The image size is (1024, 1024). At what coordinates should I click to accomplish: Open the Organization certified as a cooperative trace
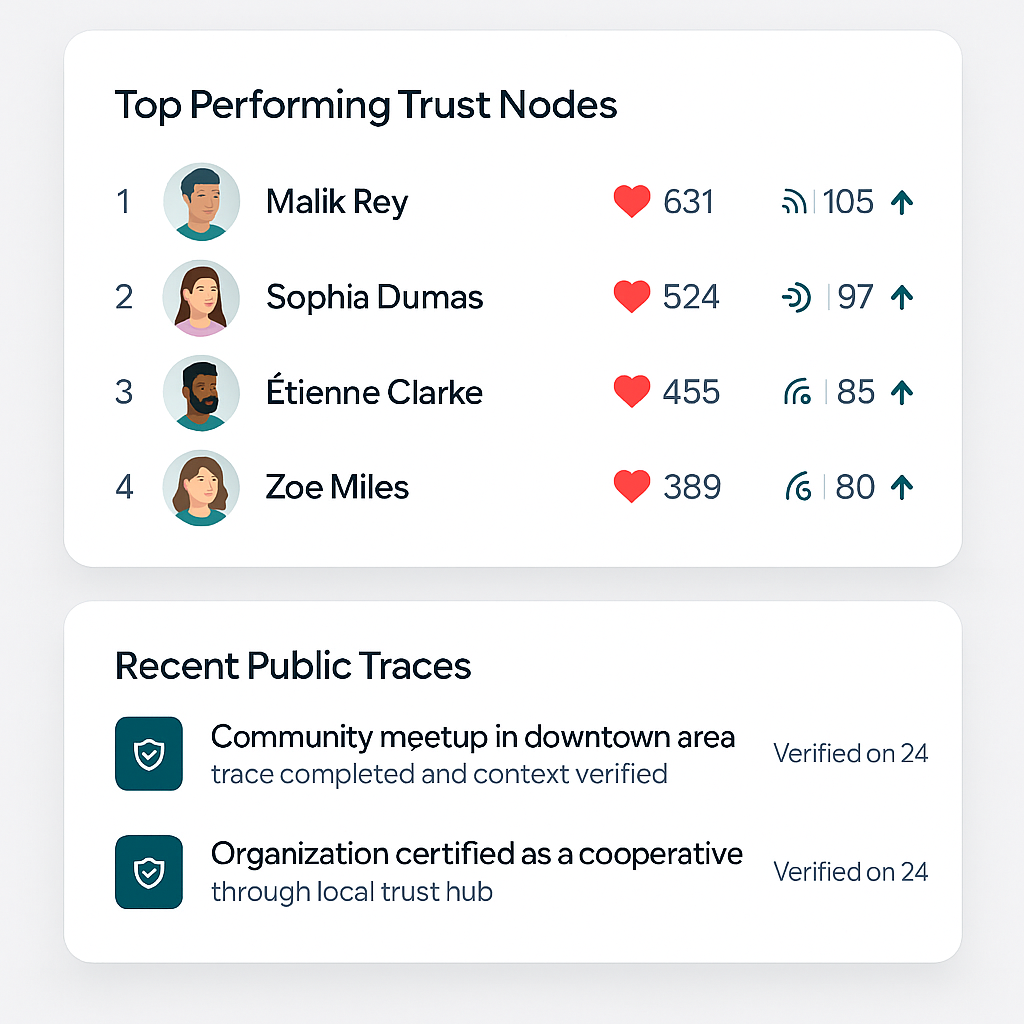click(477, 854)
